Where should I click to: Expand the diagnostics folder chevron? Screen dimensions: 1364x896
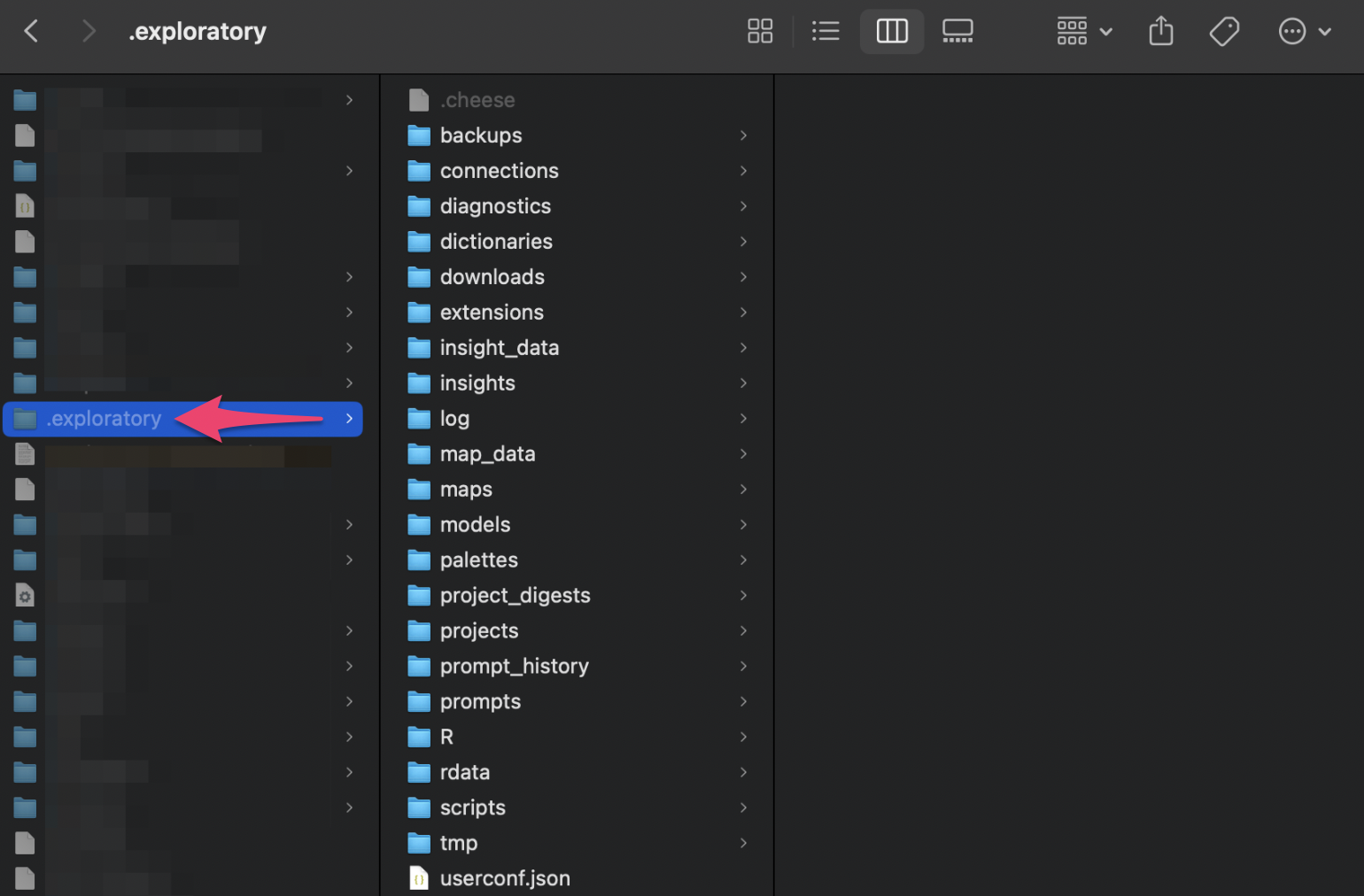743,206
